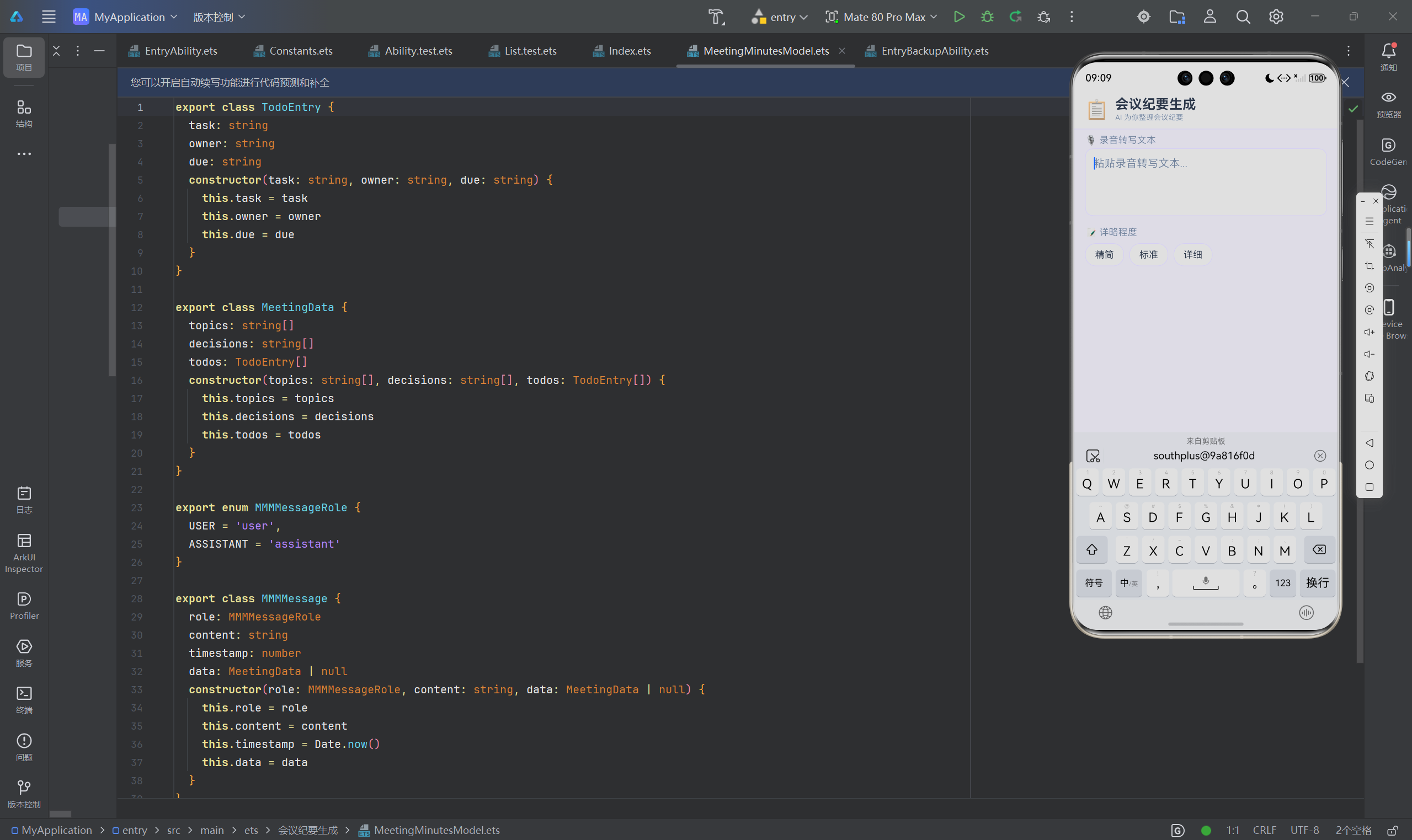
Task: Switch to EntryBackupAbility.ets tab
Action: point(927,51)
